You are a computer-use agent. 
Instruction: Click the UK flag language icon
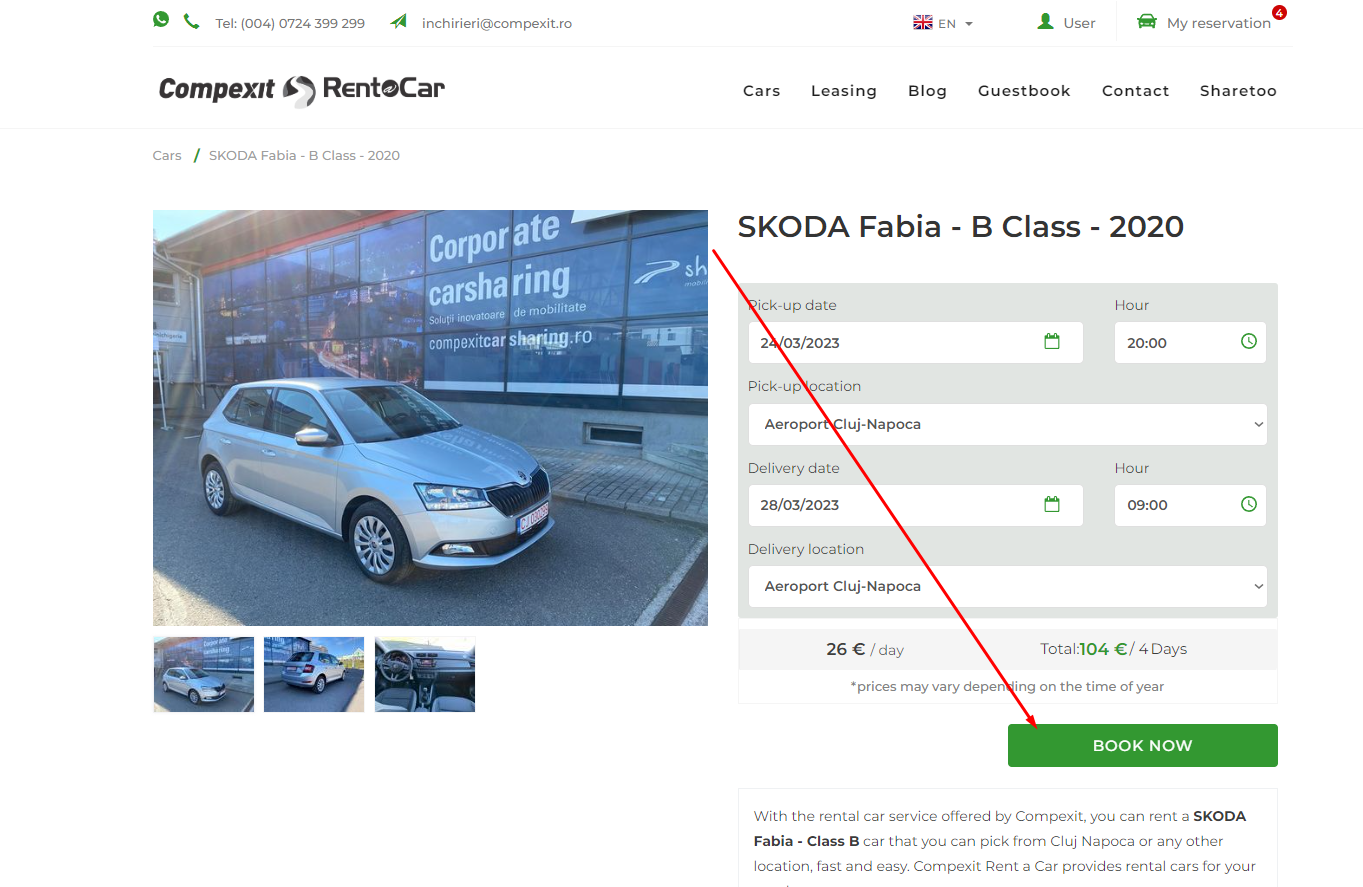(922, 22)
